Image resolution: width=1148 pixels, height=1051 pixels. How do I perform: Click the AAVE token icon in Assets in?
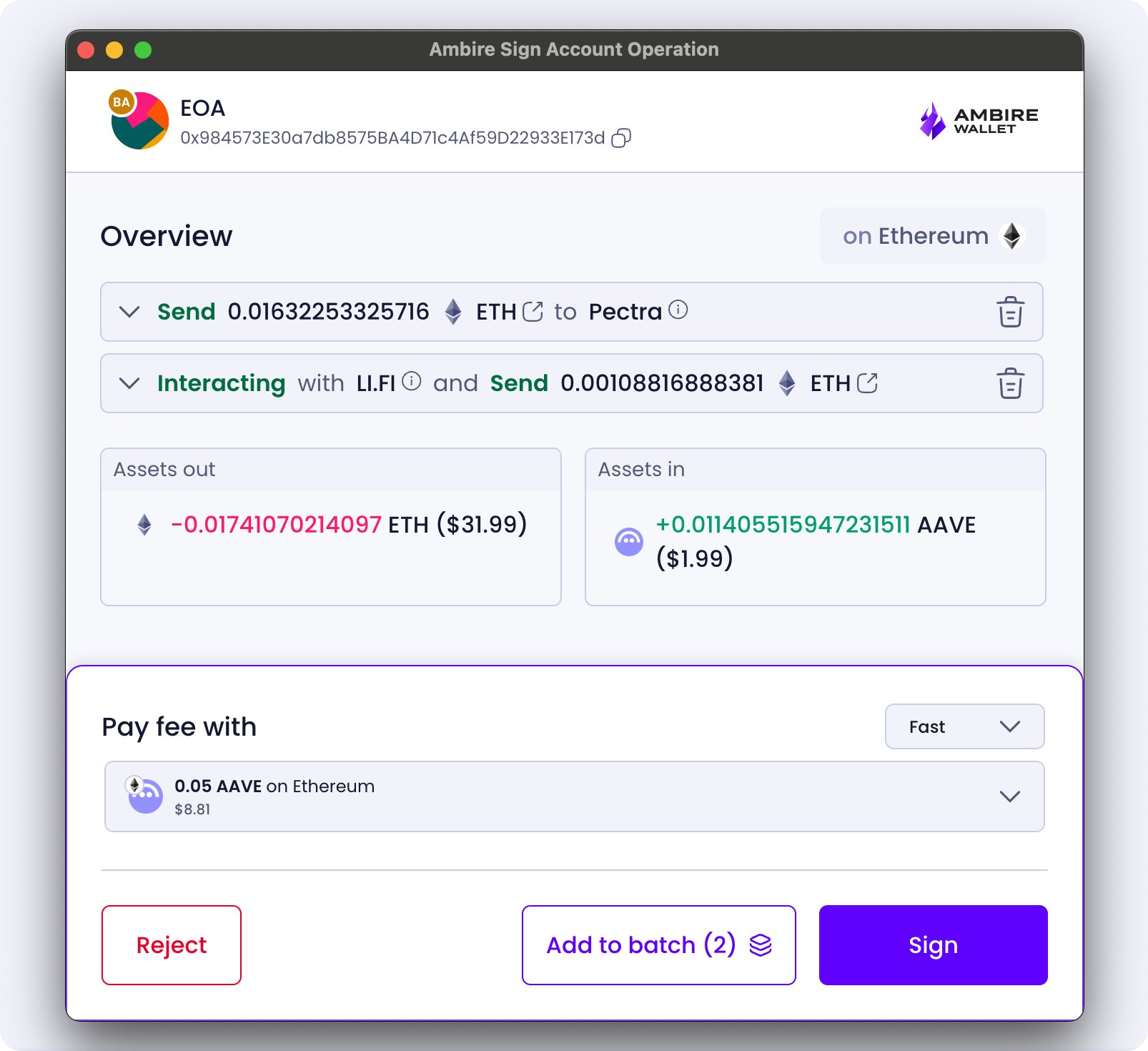629,542
